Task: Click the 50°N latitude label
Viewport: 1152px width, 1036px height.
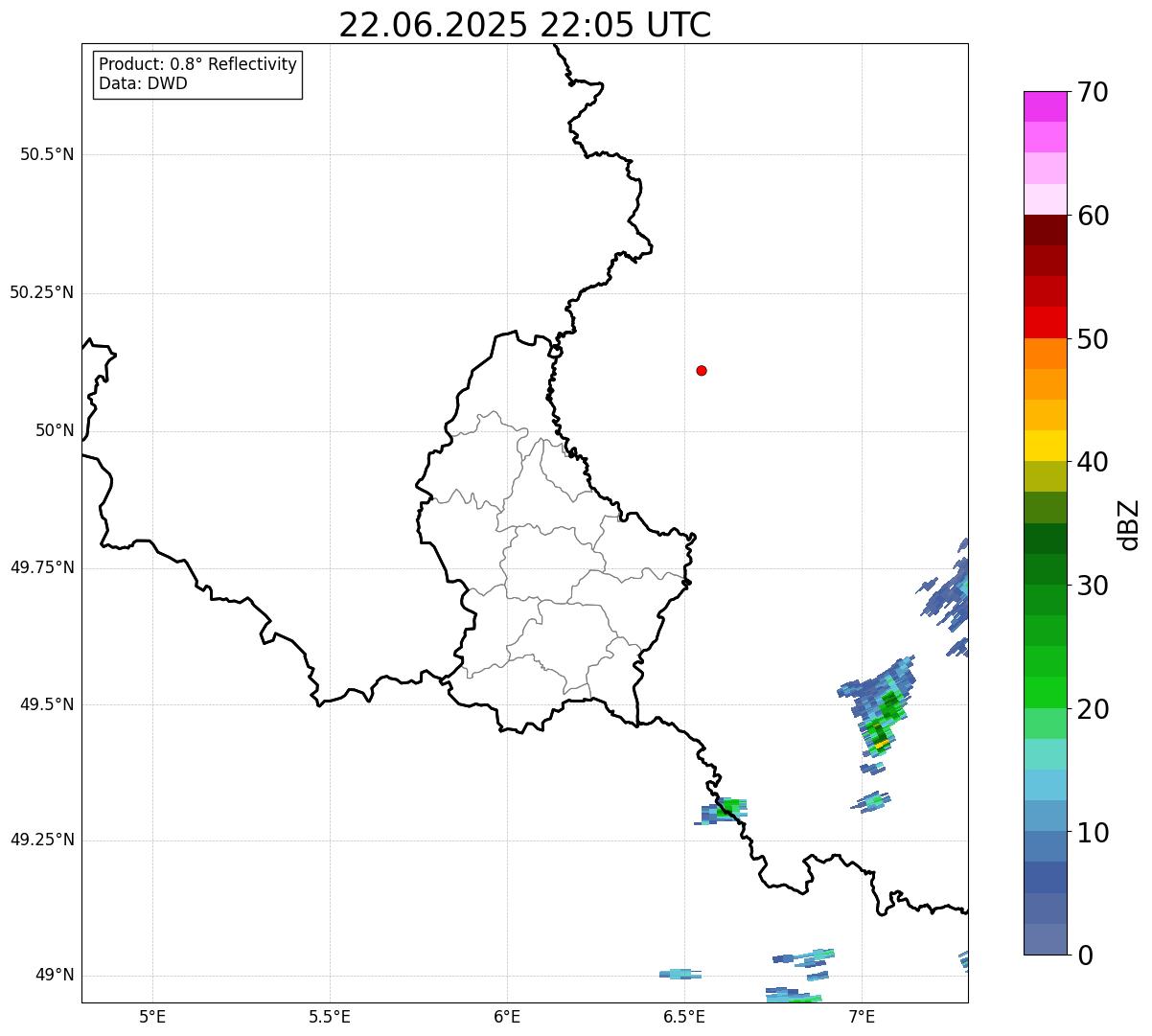Action: click(x=56, y=430)
